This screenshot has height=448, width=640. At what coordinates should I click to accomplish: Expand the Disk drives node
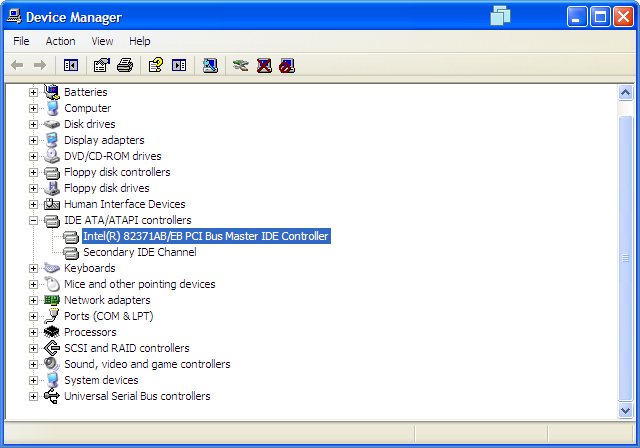[33, 124]
